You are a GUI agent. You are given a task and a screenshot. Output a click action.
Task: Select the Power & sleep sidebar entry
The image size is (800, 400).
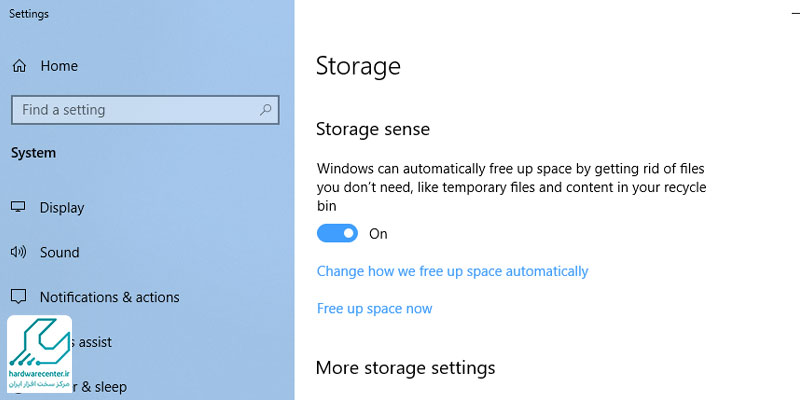coord(99,387)
